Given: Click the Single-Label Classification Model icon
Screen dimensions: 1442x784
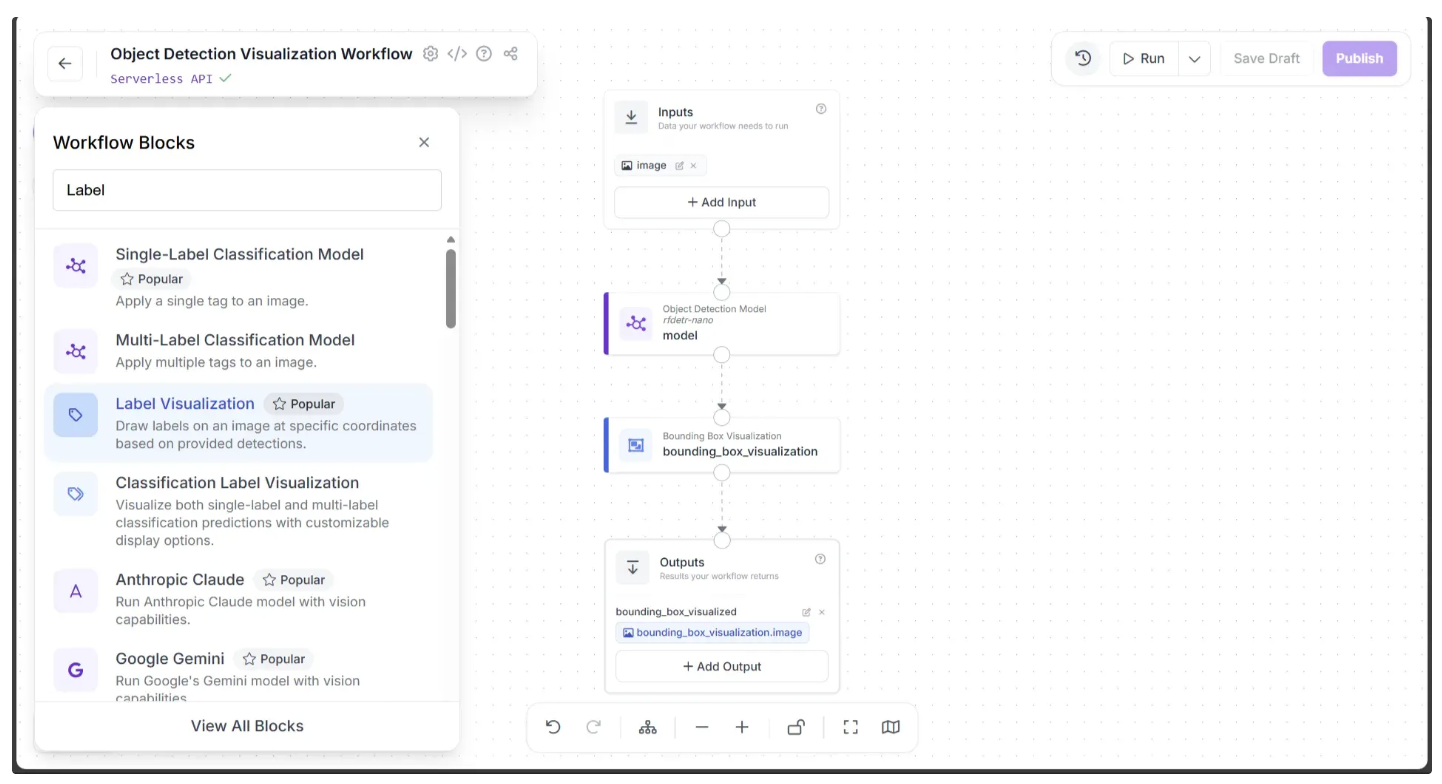Looking at the screenshot, I should click(x=76, y=266).
